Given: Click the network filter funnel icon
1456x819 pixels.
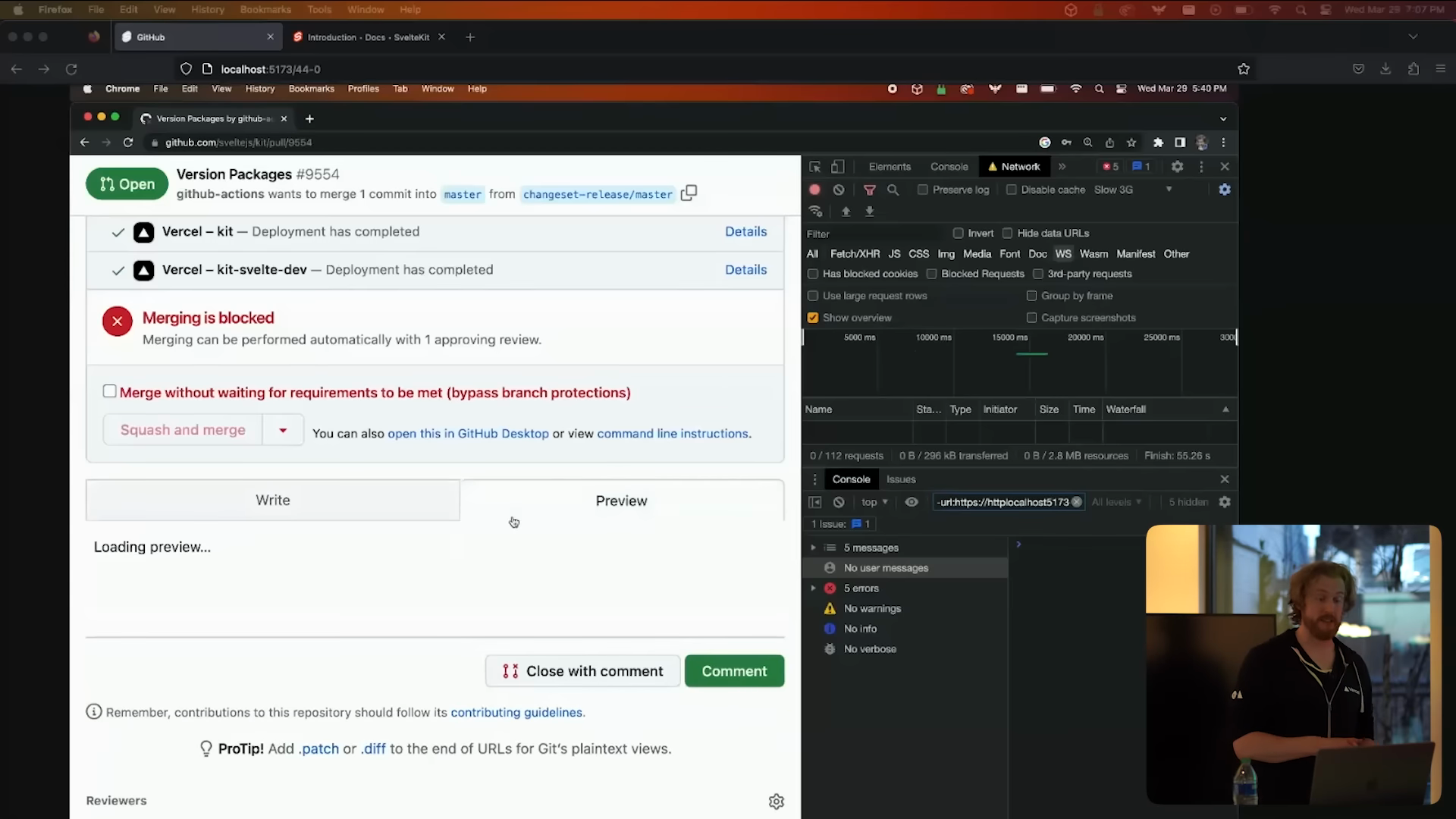Looking at the screenshot, I should [x=870, y=190].
